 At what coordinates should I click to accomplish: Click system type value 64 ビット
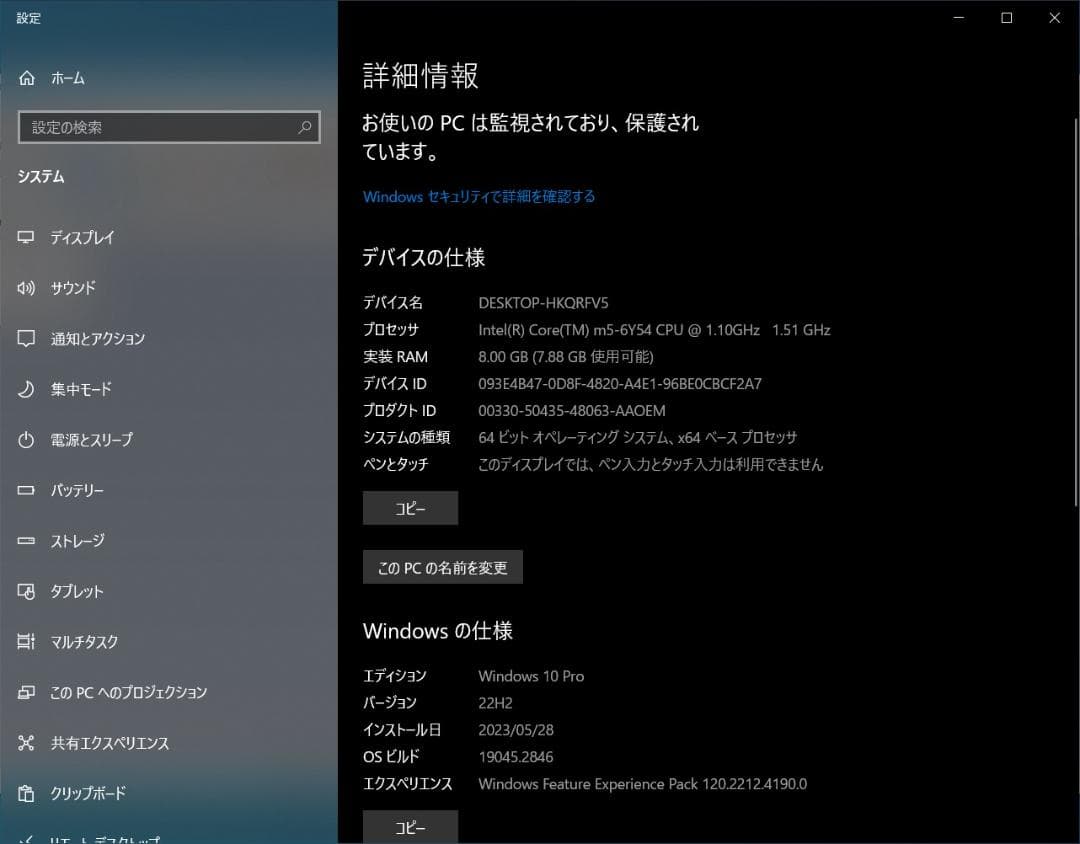638,438
